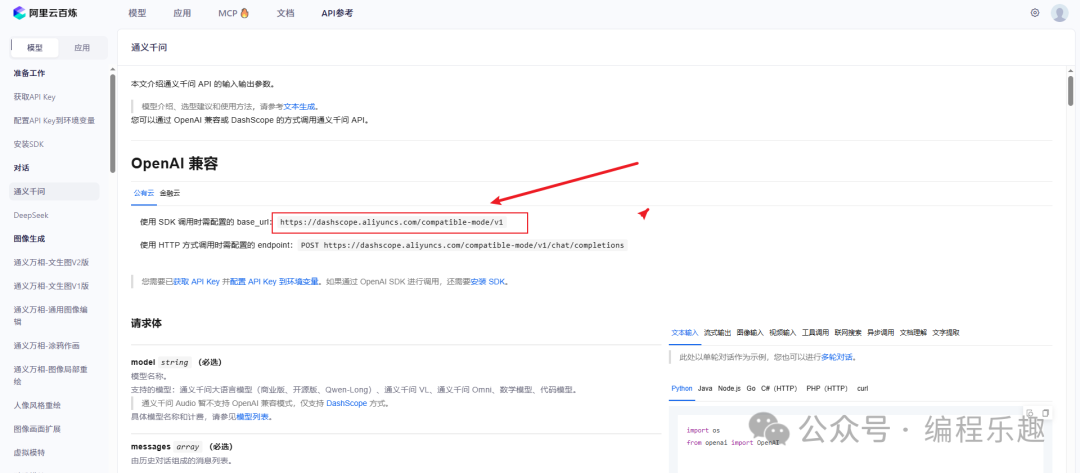Select the 金融云 tab
Image resolution: width=1080 pixels, height=473 pixels.
point(169,193)
